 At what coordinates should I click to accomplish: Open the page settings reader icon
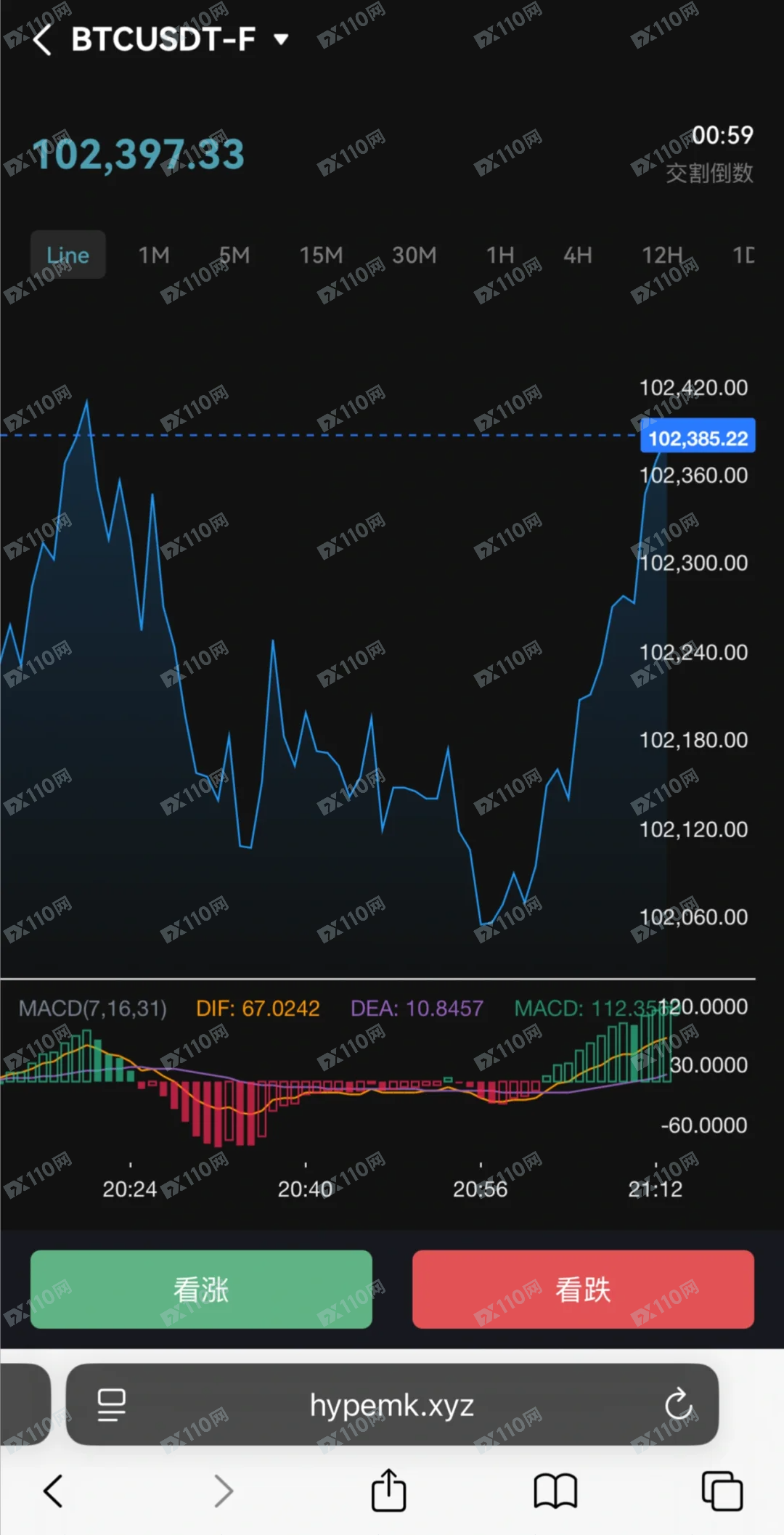coord(112,1404)
